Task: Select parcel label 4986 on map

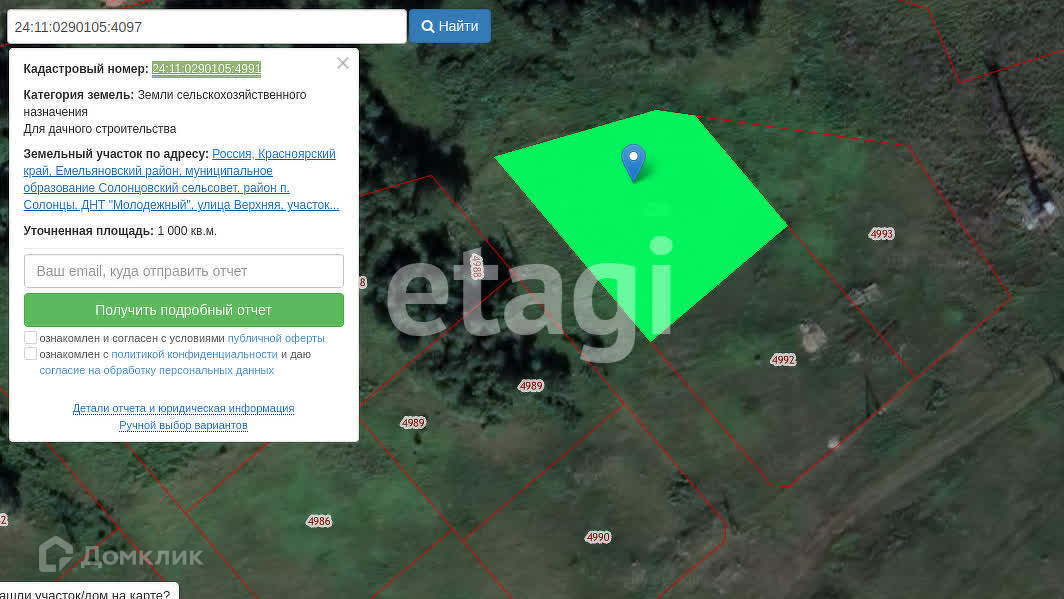Action: coord(319,521)
